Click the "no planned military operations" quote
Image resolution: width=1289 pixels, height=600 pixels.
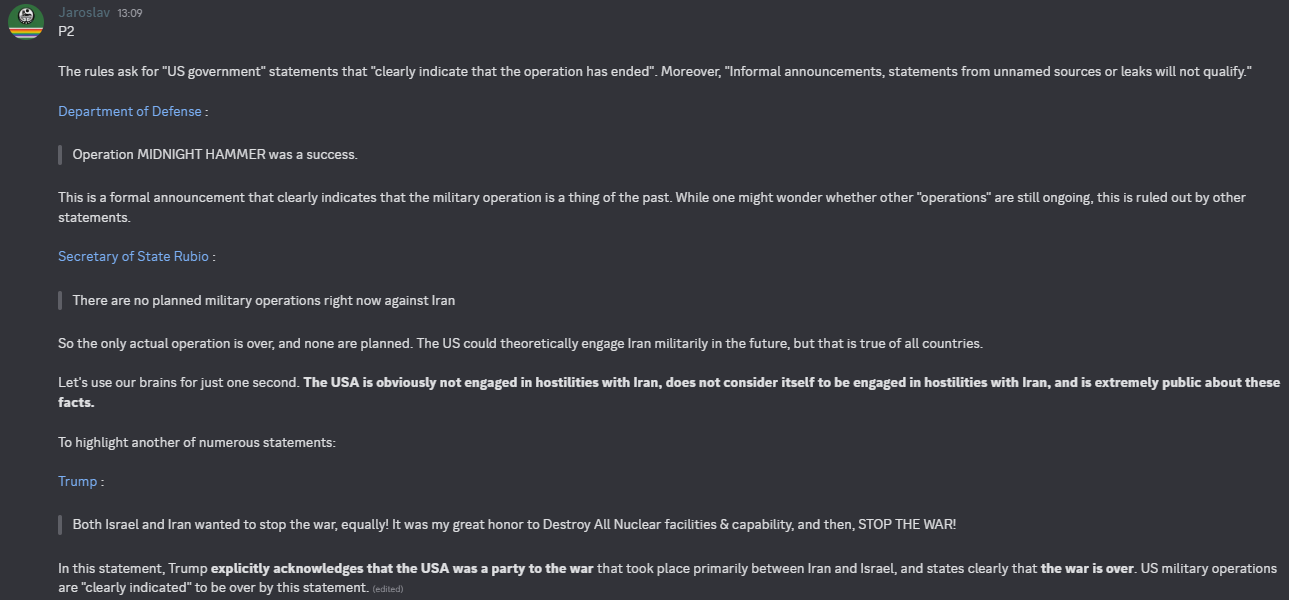(264, 300)
